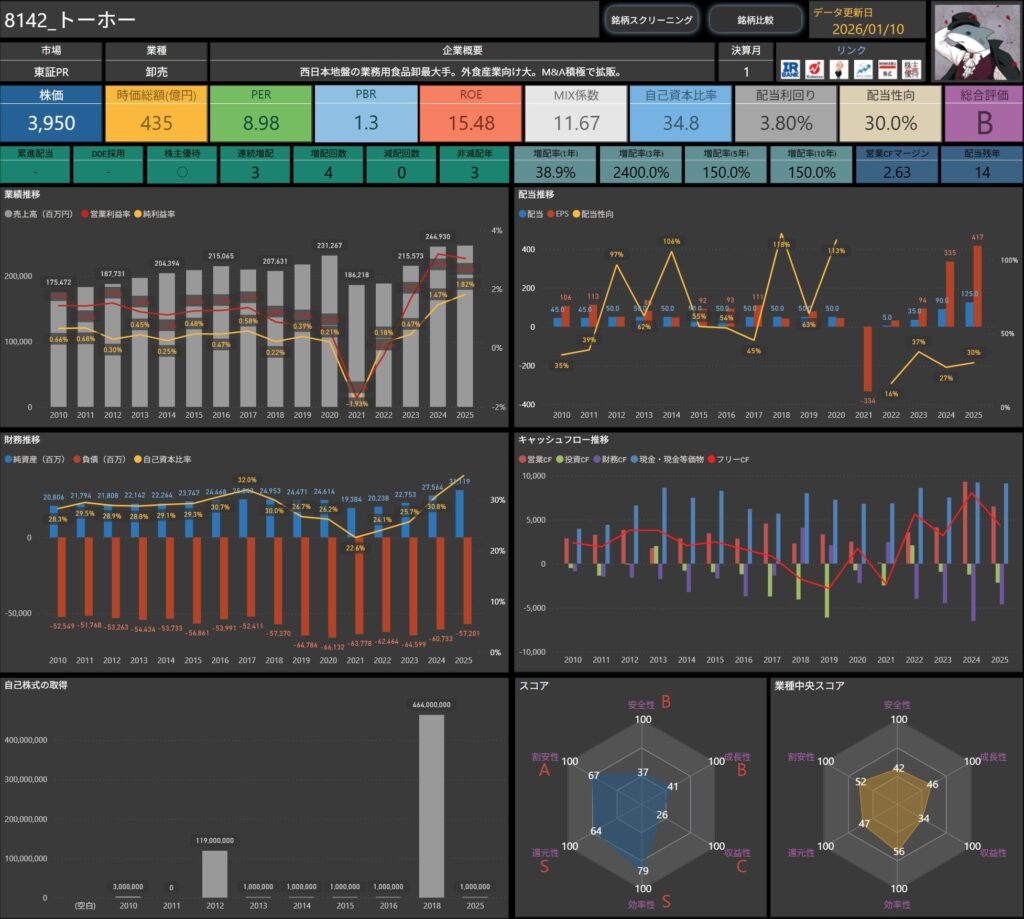Click 営業利益率 red legend marker

point(85,214)
